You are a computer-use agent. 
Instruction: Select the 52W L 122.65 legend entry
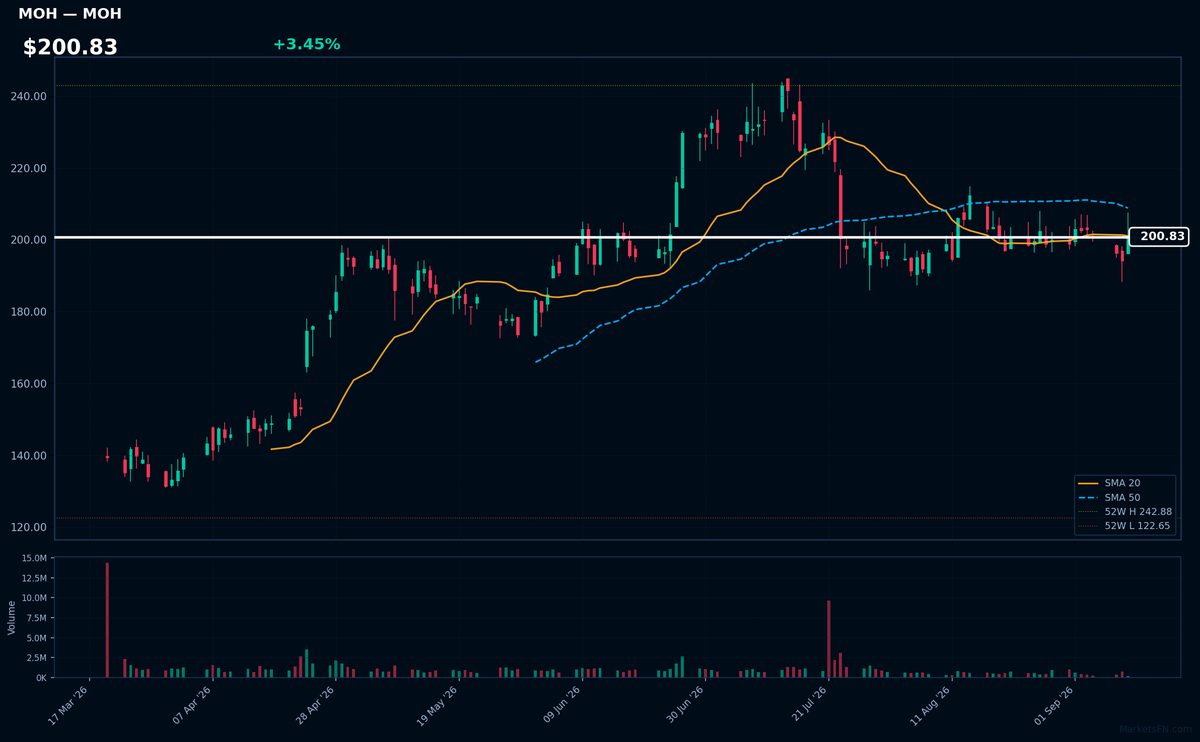(1125, 525)
